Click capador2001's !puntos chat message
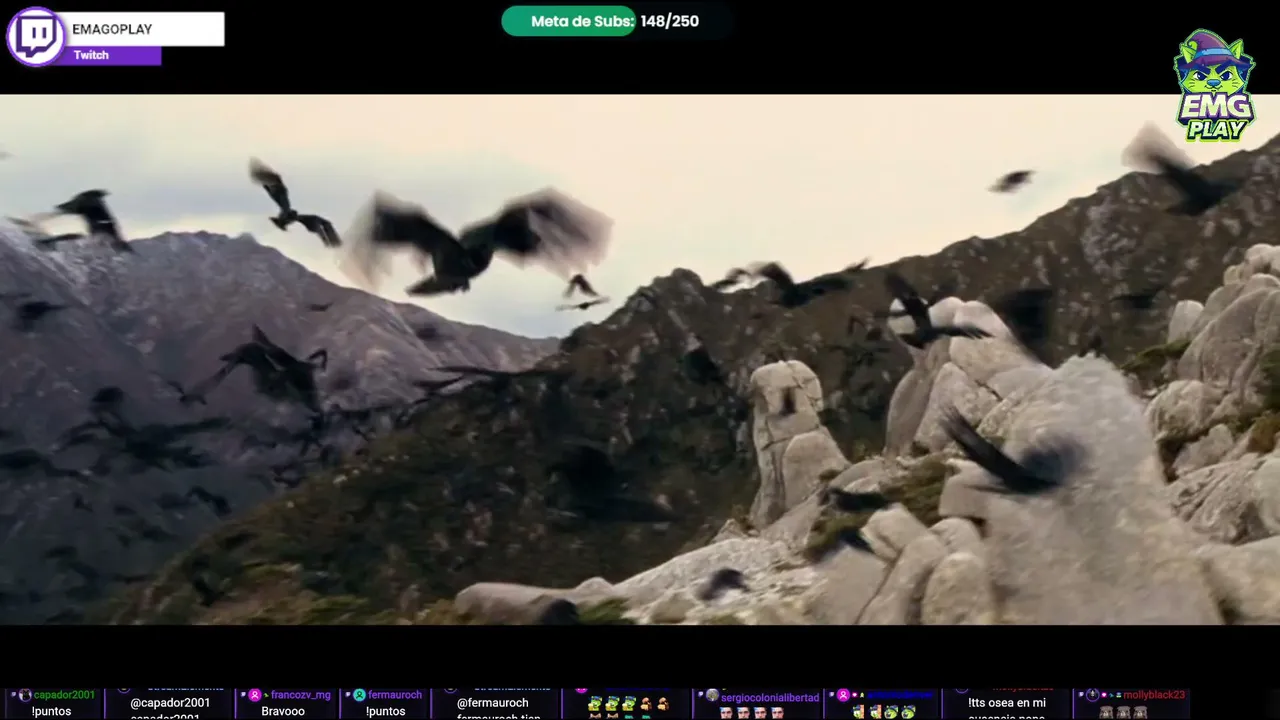1280x720 pixels. [x=51, y=711]
